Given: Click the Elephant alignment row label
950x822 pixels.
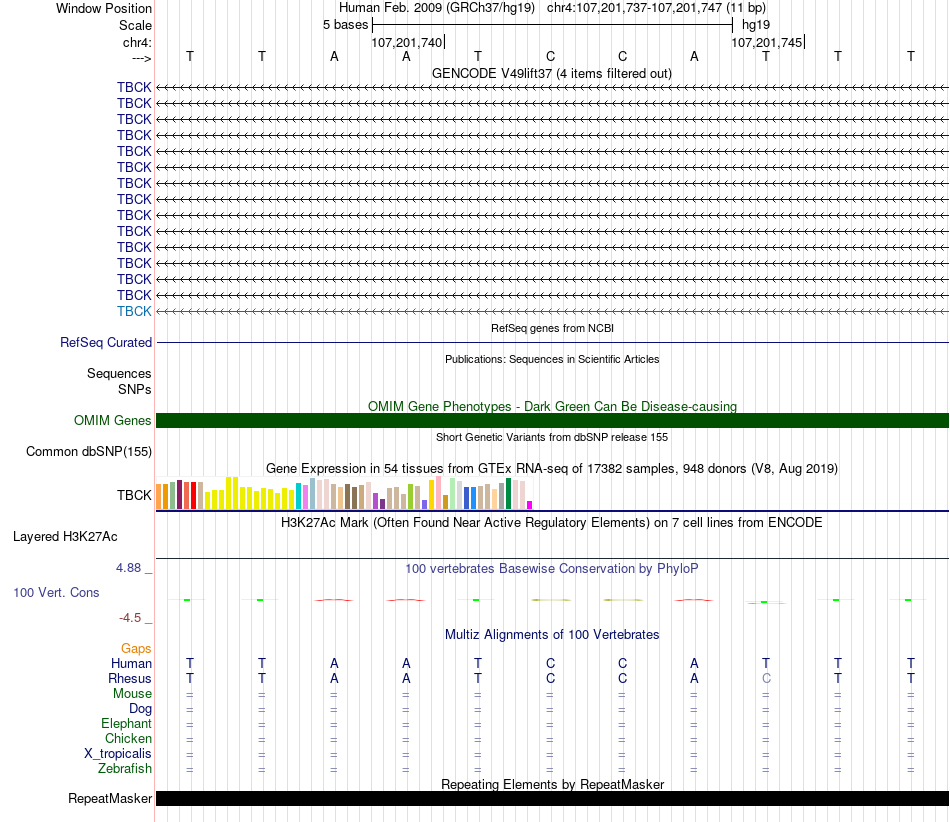Looking at the screenshot, I should [x=126, y=723].
